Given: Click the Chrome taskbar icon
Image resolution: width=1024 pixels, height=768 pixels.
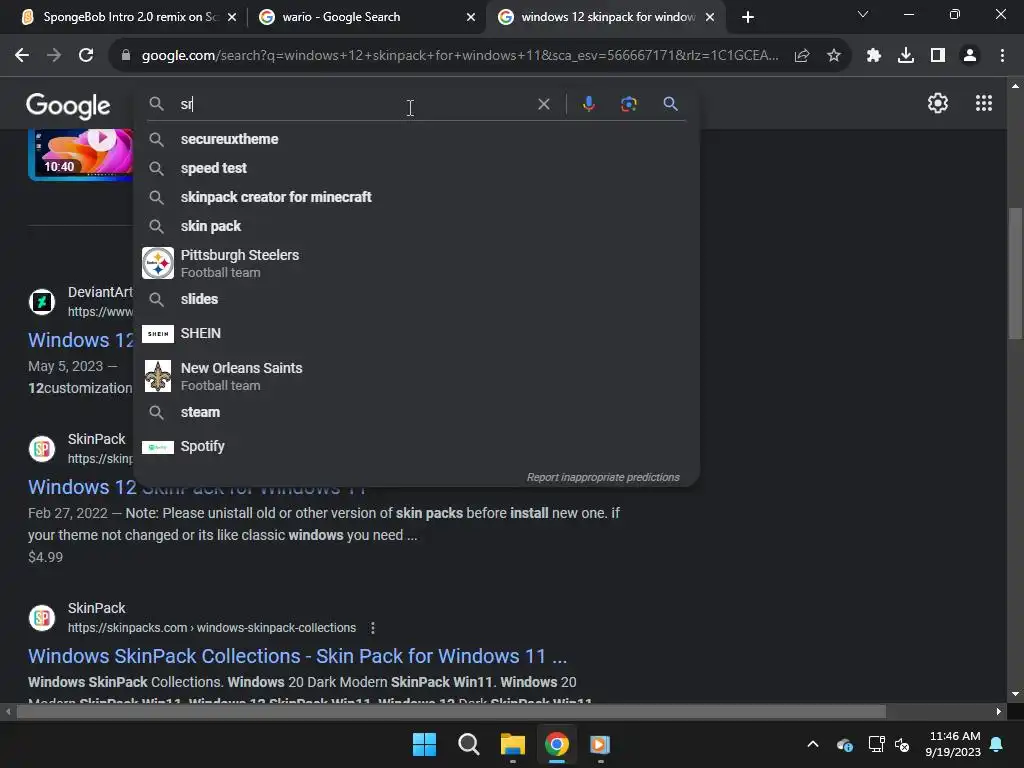Looking at the screenshot, I should pyautogui.click(x=557, y=744).
